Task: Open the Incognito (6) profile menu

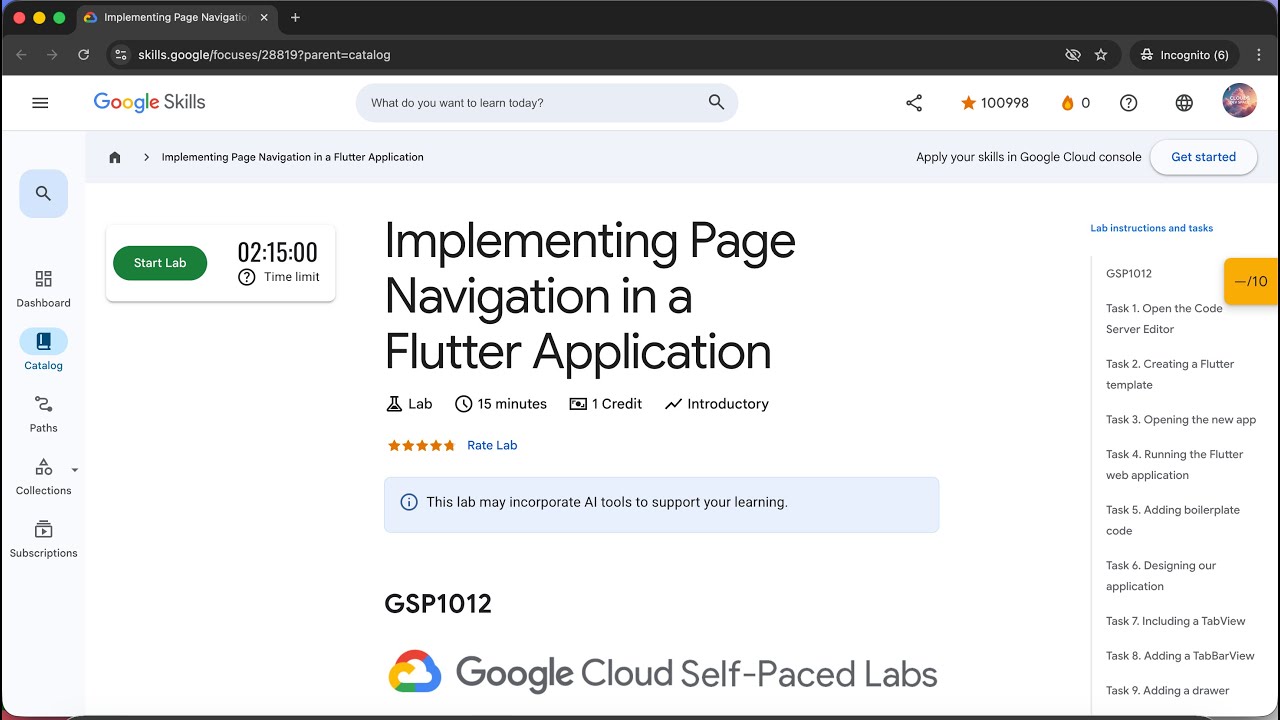Action: pos(1185,55)
